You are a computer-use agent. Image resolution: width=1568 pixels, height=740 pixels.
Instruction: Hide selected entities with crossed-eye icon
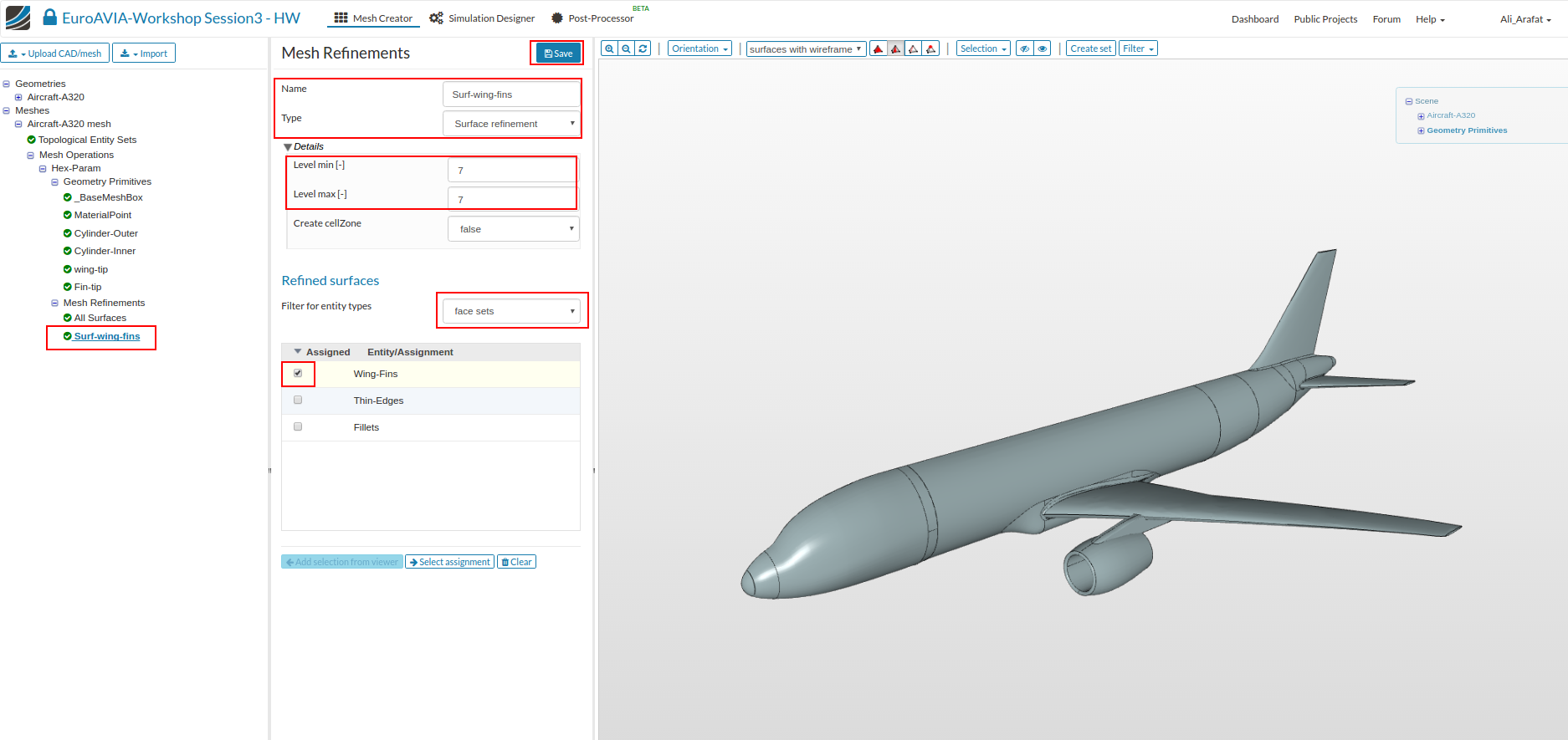[1024, 48]
